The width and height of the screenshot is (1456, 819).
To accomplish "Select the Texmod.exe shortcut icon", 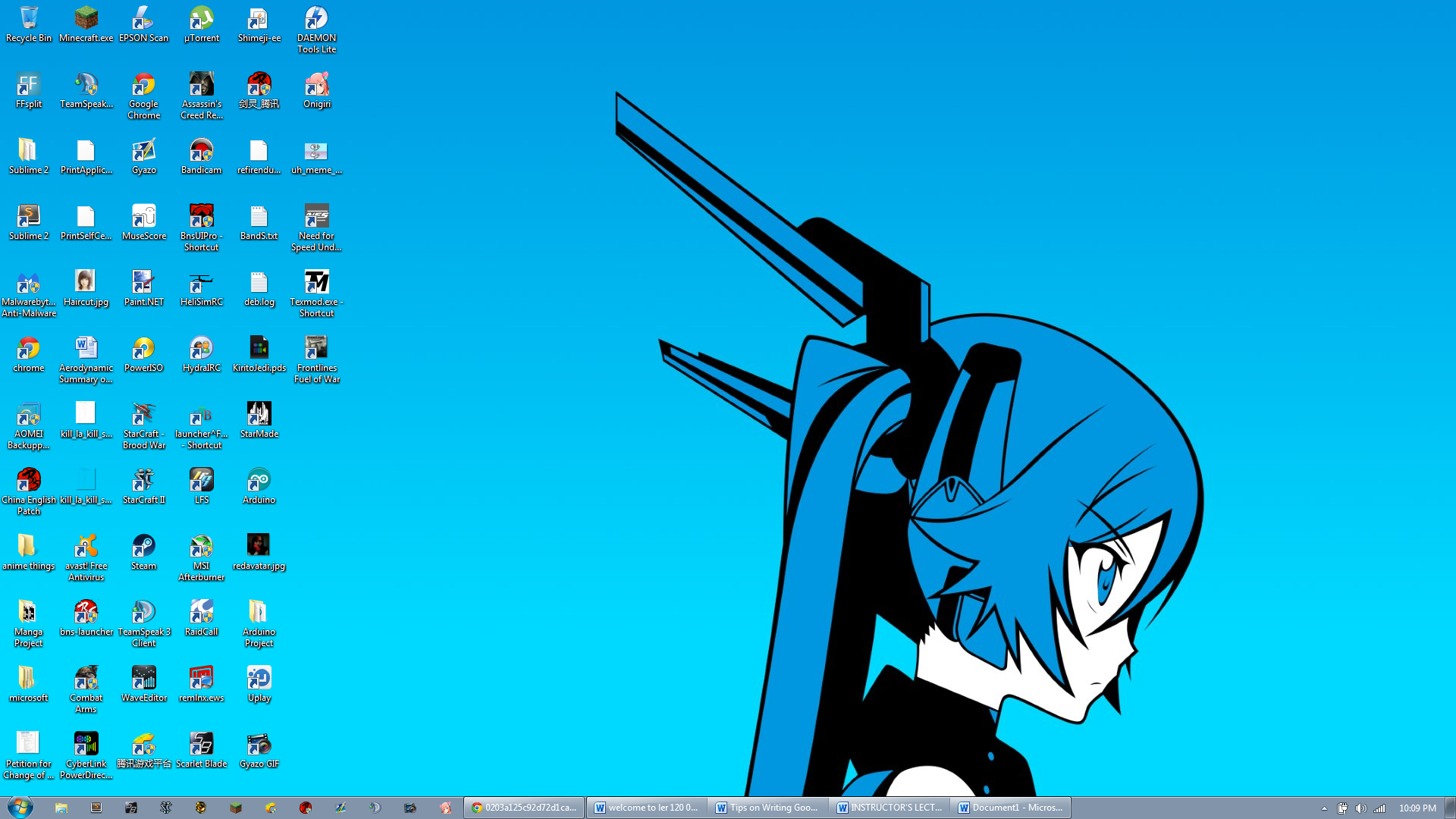I will 316,293.
